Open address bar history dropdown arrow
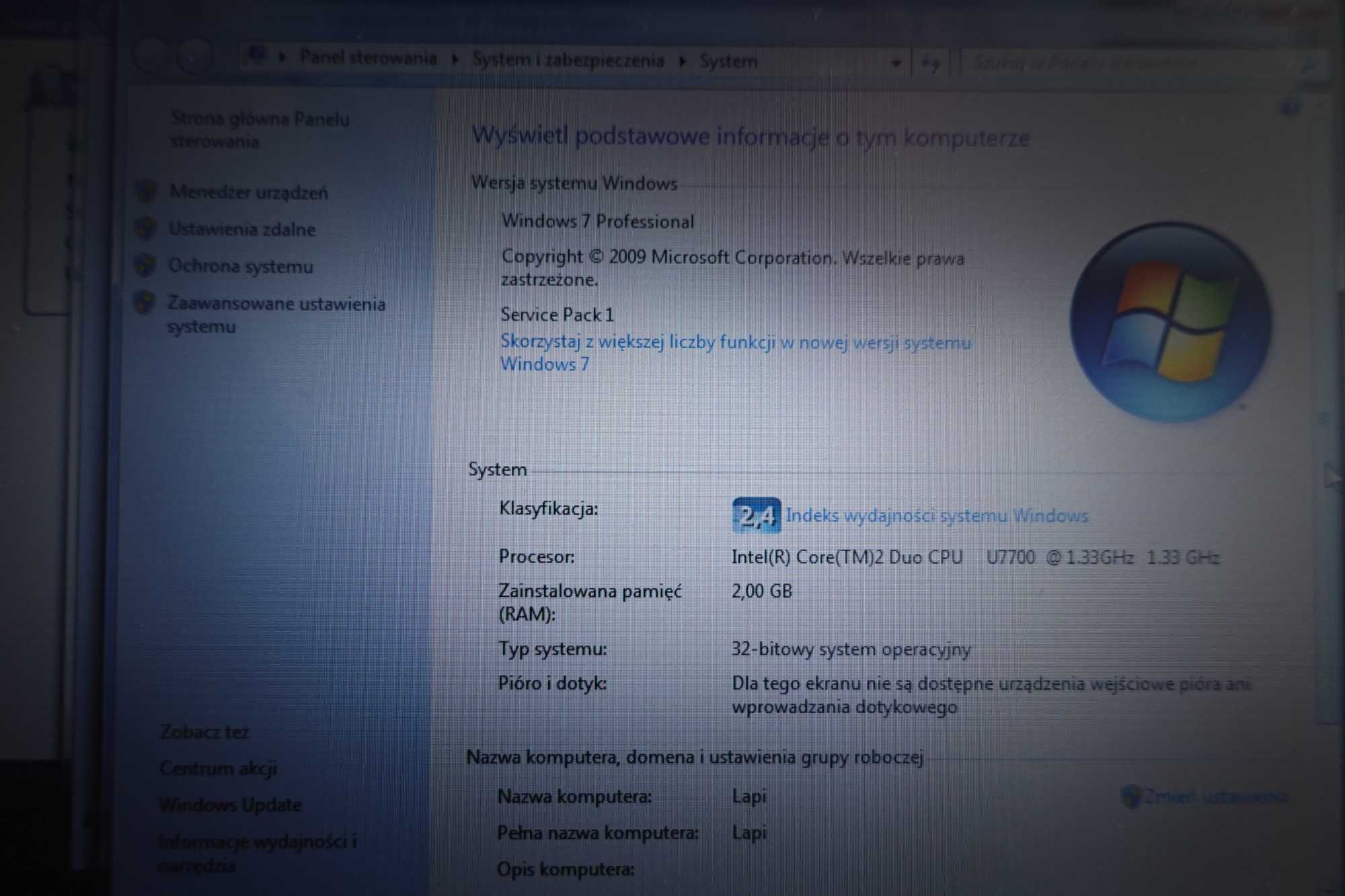 coord(896,63)
